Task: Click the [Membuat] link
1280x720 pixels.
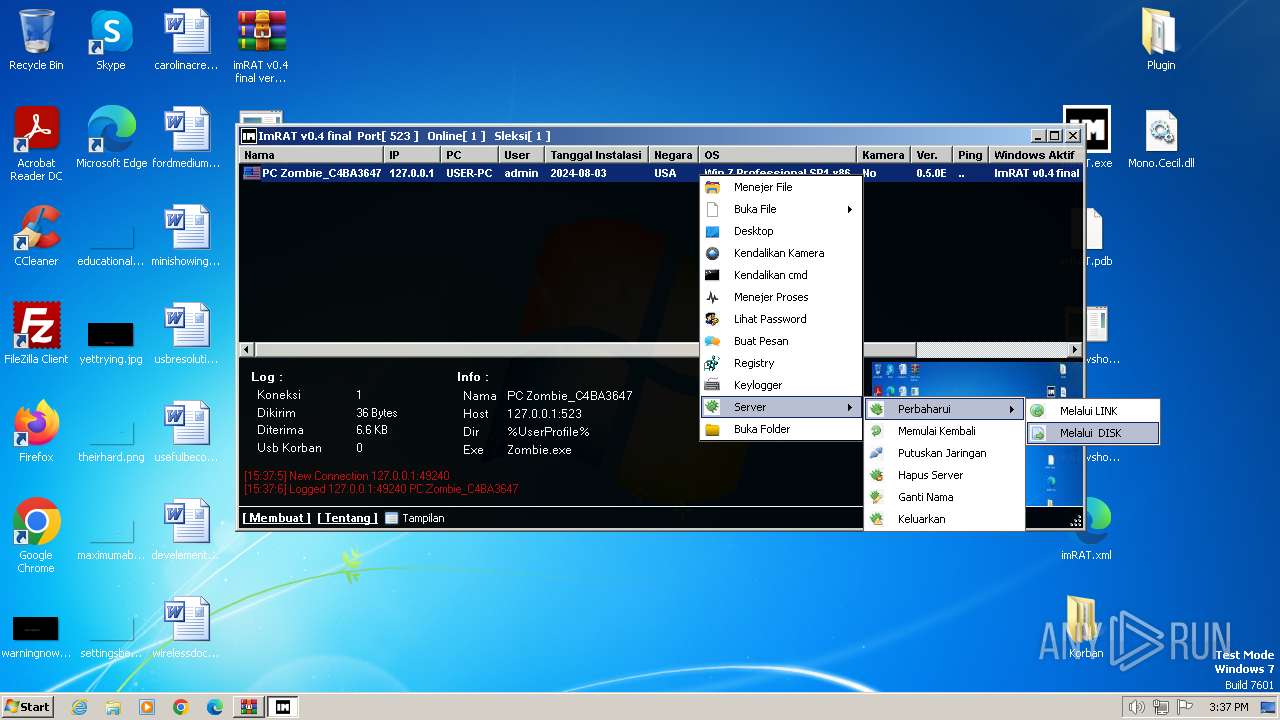Action: pyautogui.click(x=276, y=518)
